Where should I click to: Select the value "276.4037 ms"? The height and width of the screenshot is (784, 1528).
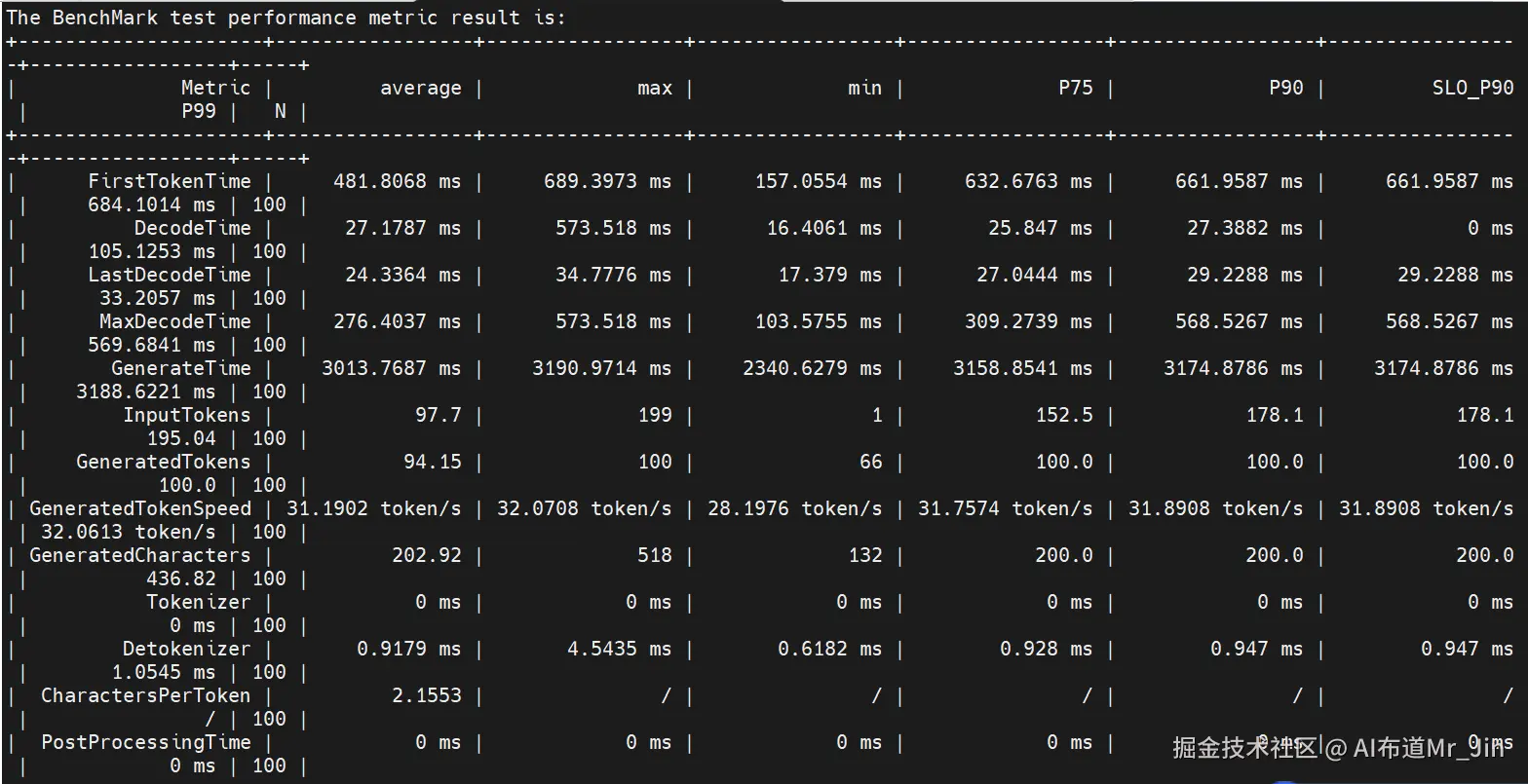pyautogui.click(x=397, y=321)
